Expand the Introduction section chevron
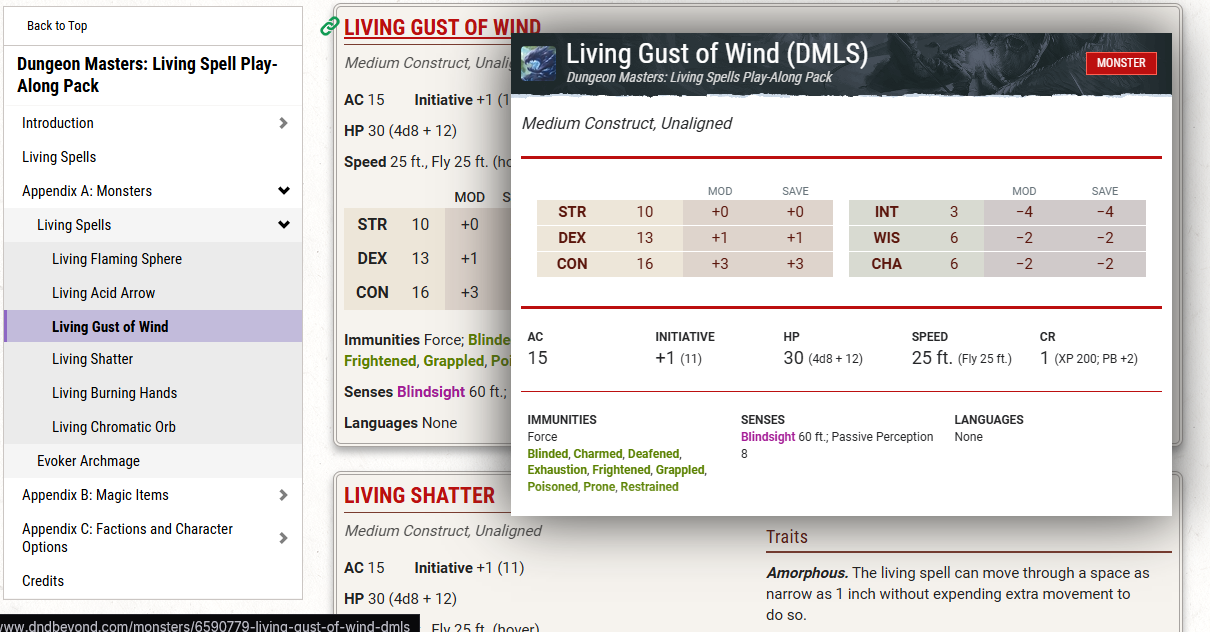 pos(284,123)
